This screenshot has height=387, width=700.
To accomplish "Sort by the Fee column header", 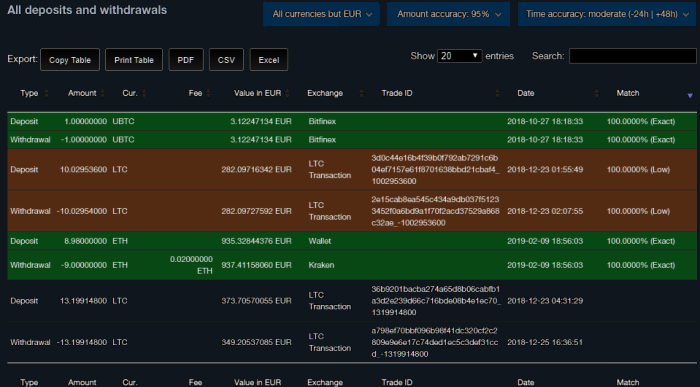I will [195, 93].
